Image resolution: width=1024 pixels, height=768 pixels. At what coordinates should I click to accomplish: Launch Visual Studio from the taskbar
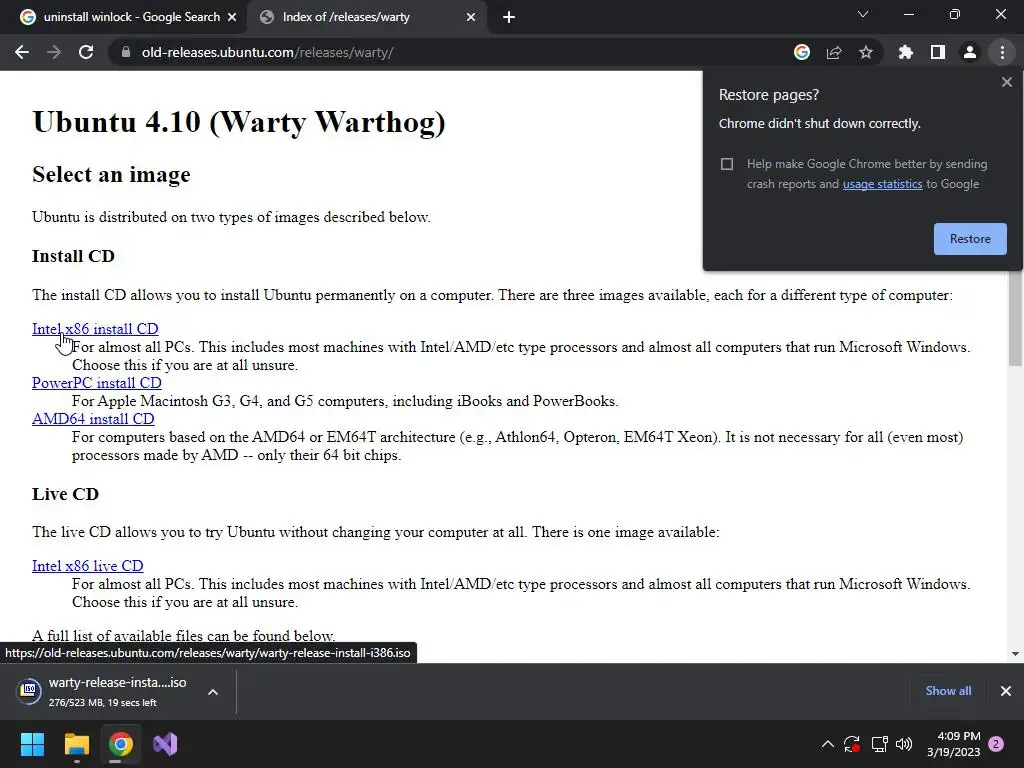click(x=165, y=744)
